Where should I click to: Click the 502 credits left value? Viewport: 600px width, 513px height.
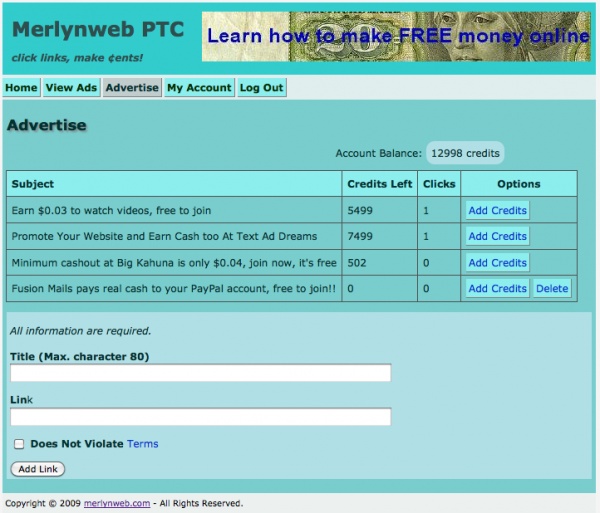[x=357, y=263]
